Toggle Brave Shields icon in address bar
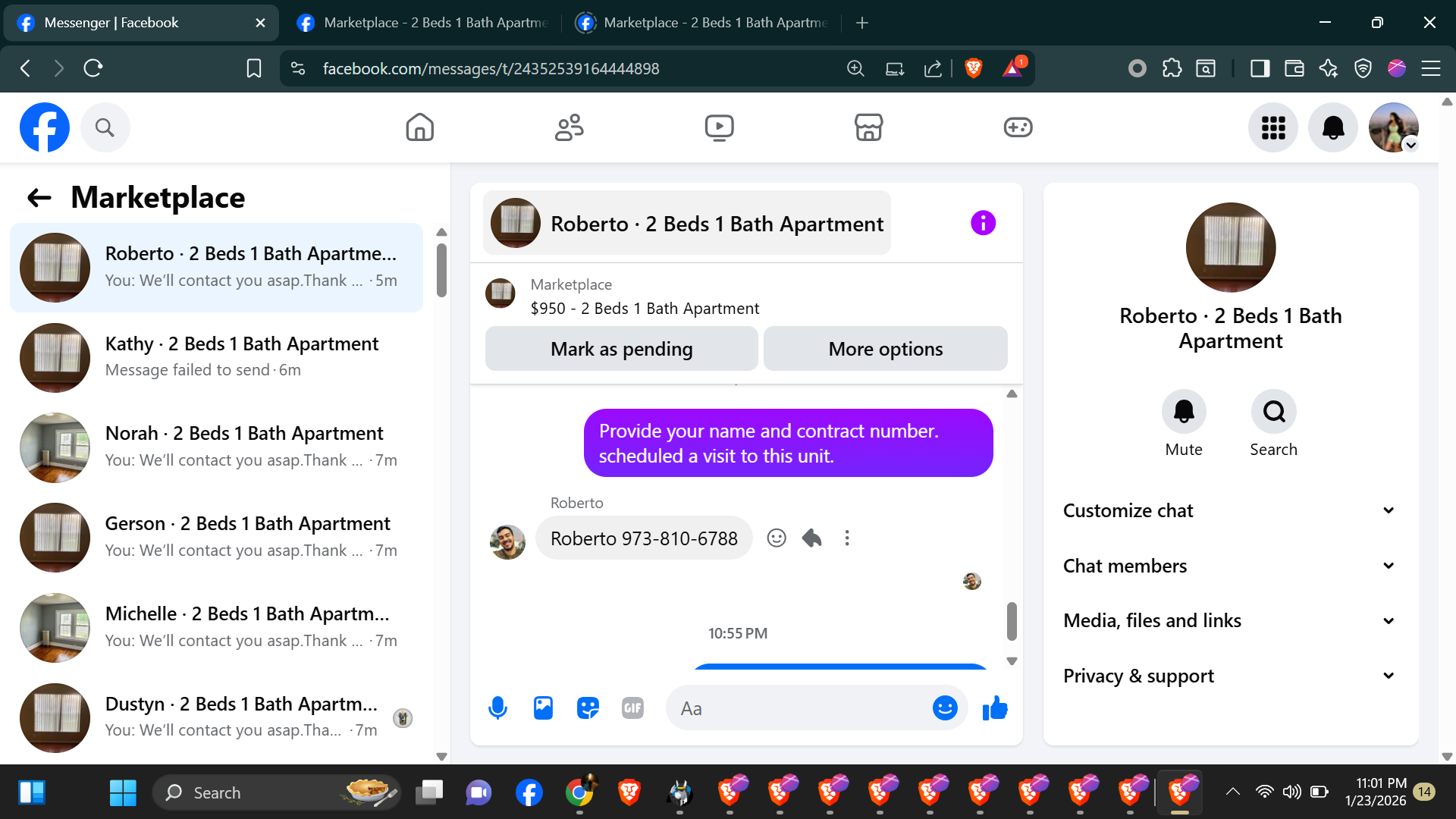This screenshot has width=1456, height=819. click(x=974, y=68)
